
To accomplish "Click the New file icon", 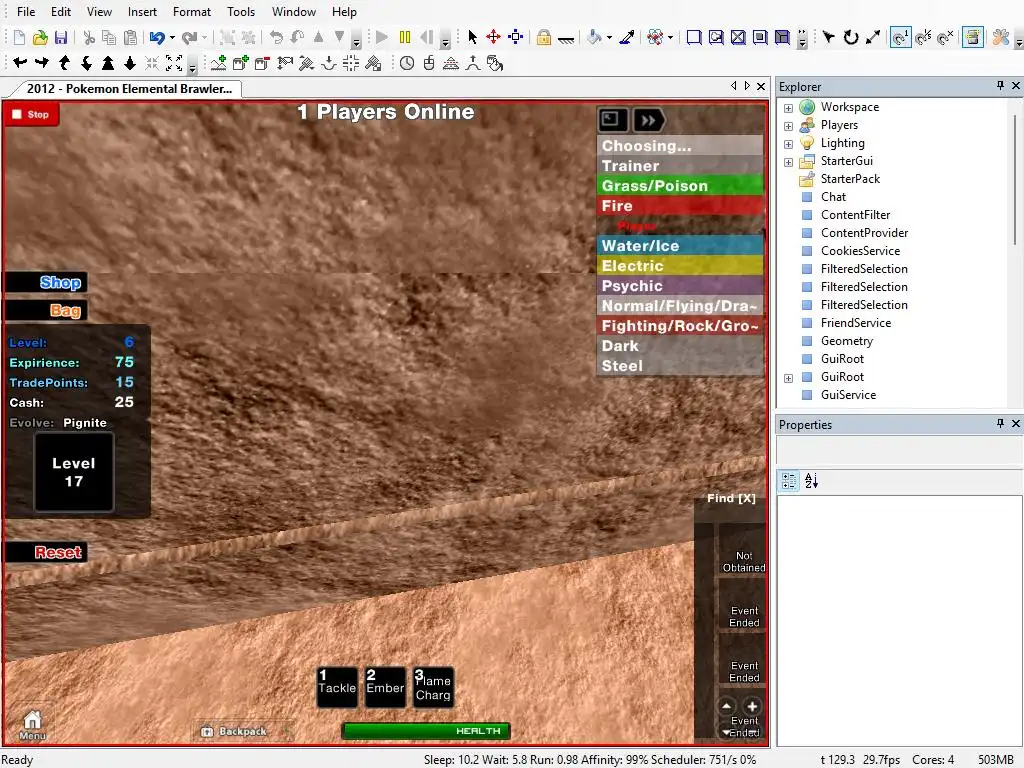I will point(19,37).
